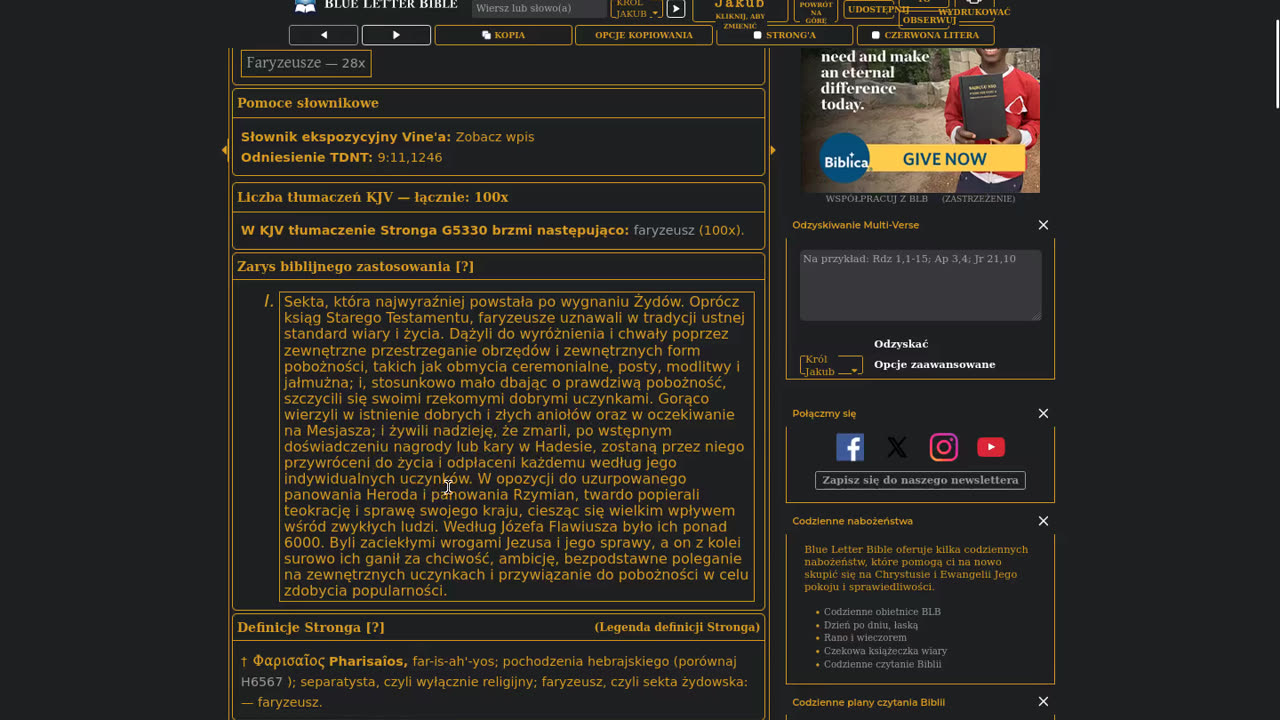Open the Facebook icon
The width and height of the screenshot is (1280, 720).
coord(850,447)
